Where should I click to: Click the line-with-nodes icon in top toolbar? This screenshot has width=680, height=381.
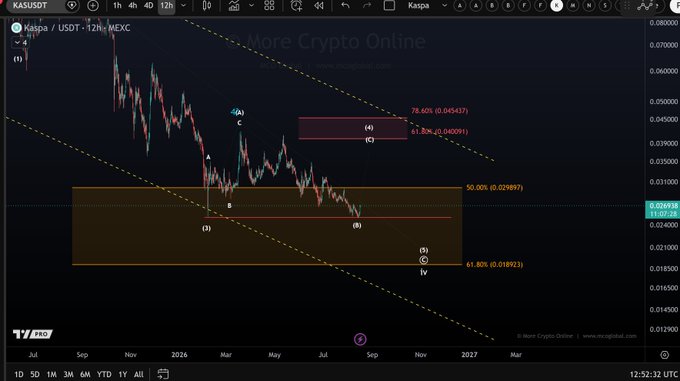[645, 6]
